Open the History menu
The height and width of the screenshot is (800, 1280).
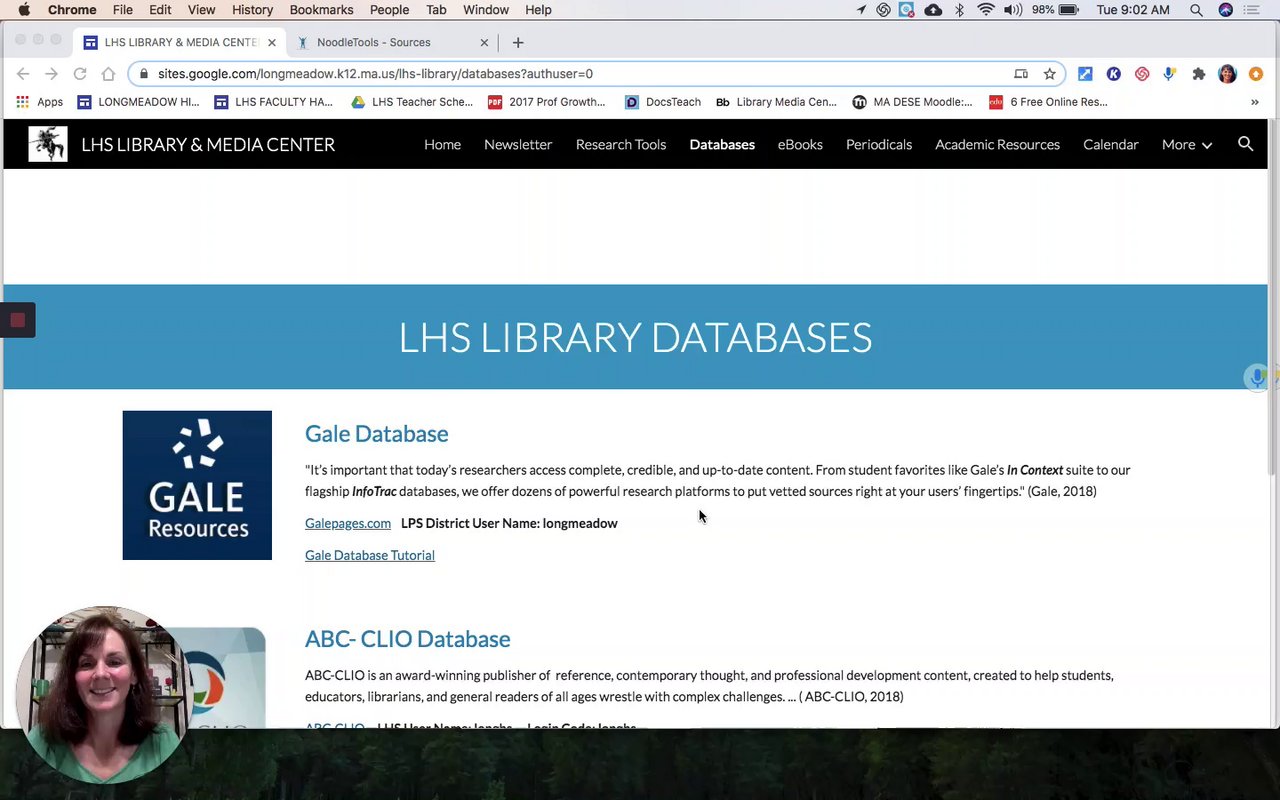[x=252, y=10]
